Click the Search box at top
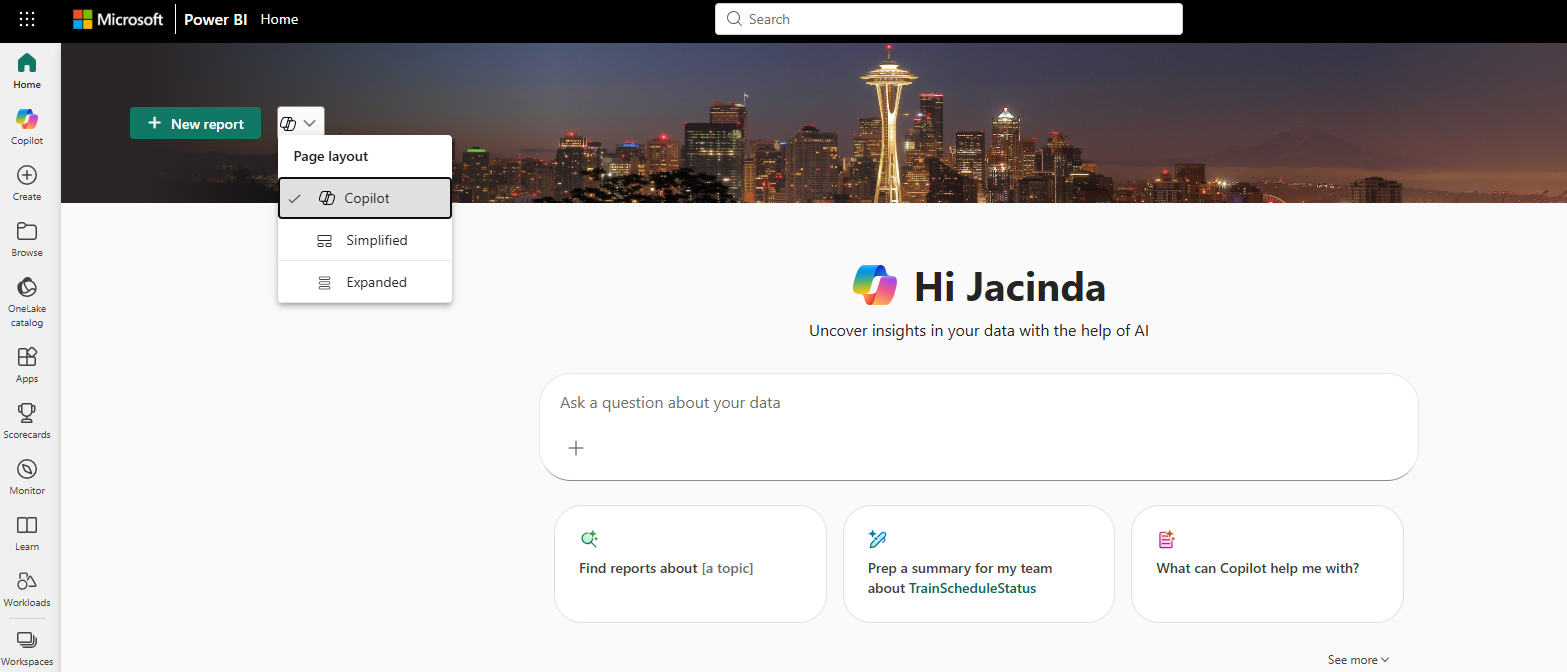 point(948,19)
